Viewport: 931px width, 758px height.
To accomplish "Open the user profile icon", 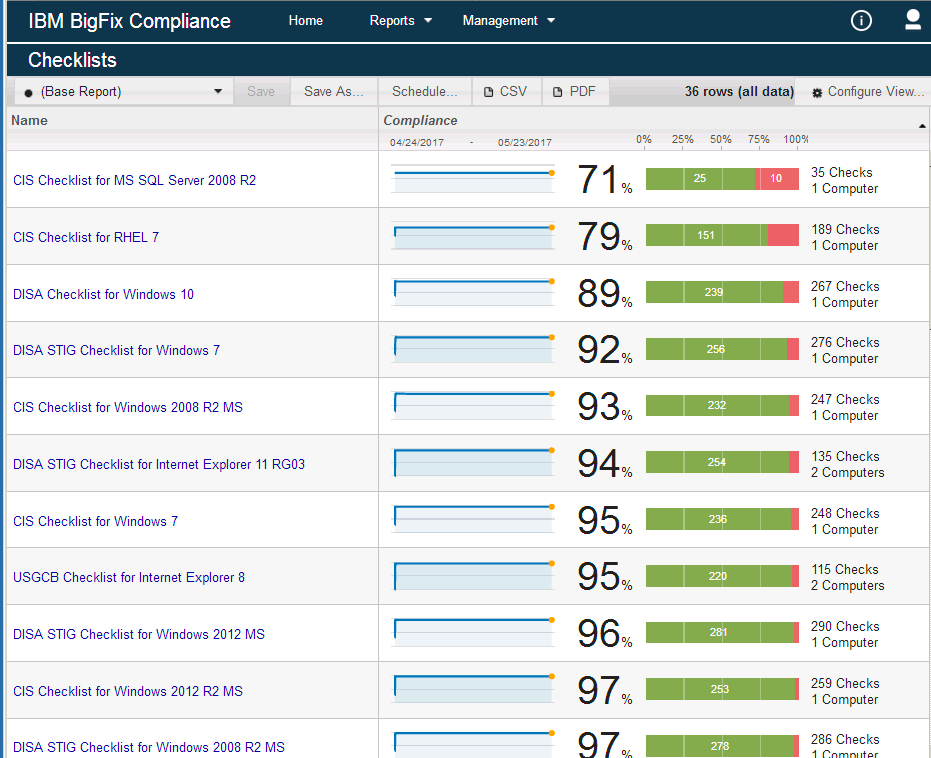I will point(912,20).
